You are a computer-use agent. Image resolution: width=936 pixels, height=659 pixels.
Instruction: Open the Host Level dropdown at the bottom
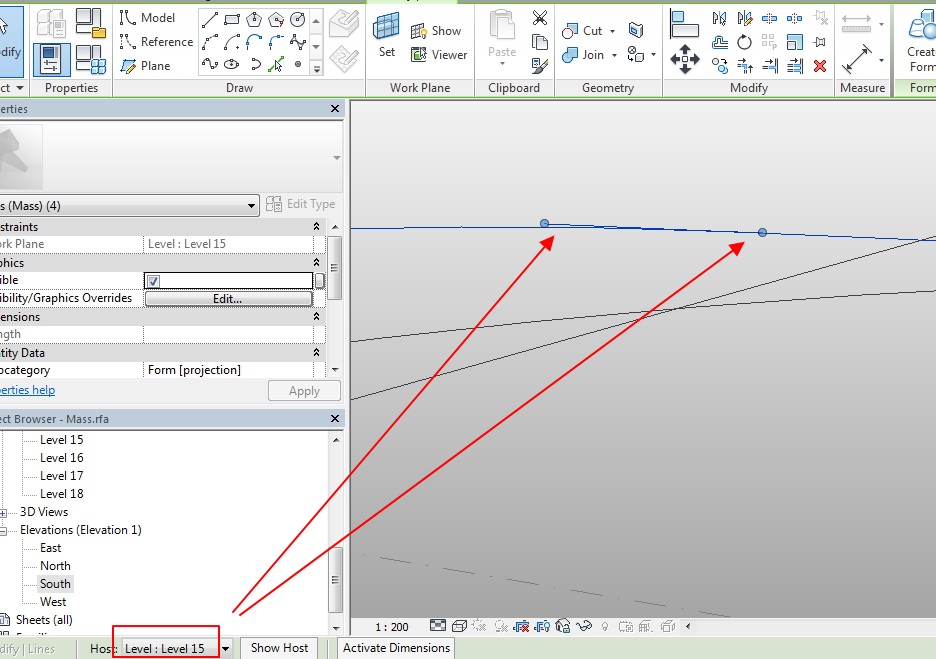(x=226, y=648)
